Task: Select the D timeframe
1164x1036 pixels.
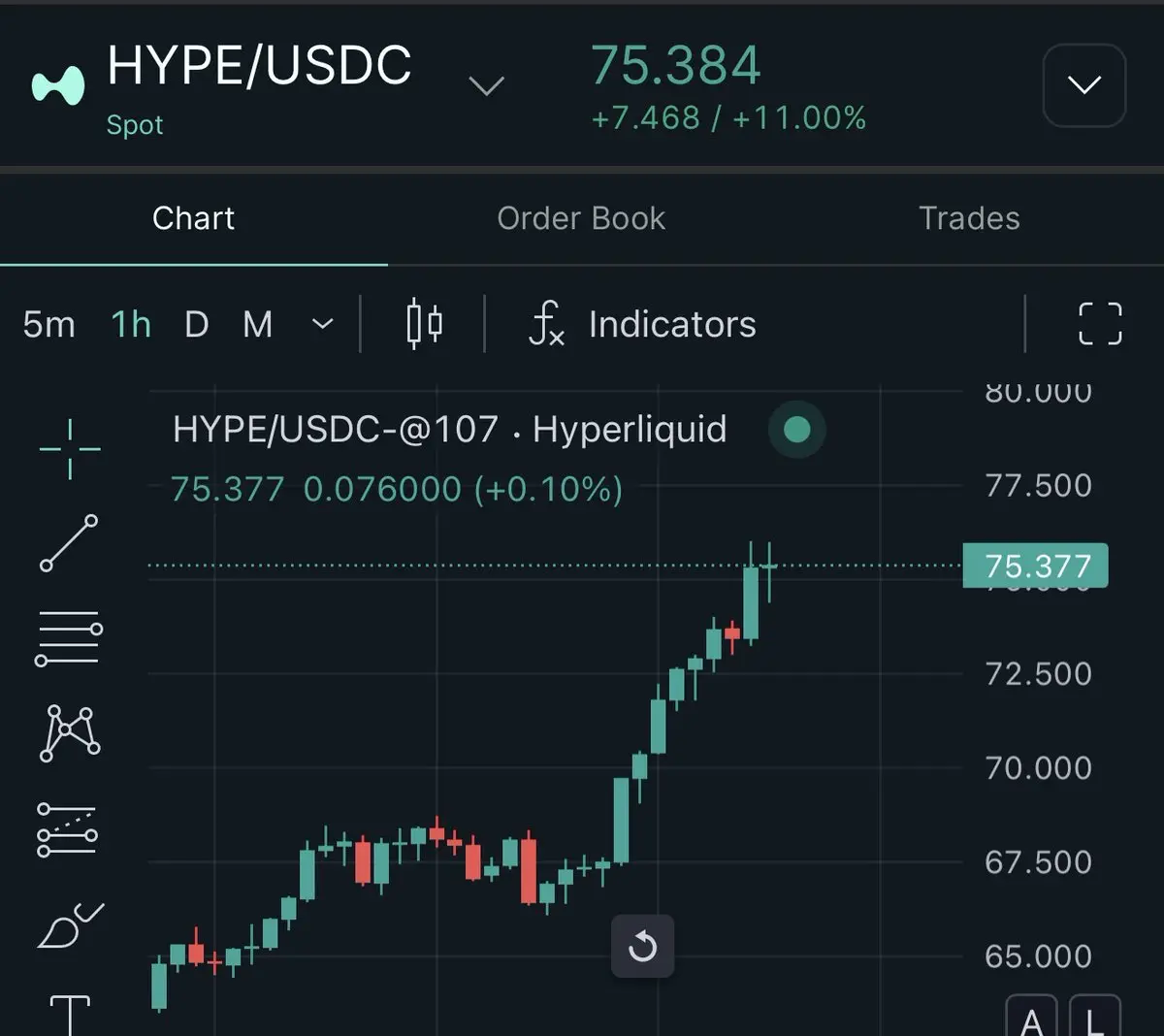Action: [x=197, y=324]
